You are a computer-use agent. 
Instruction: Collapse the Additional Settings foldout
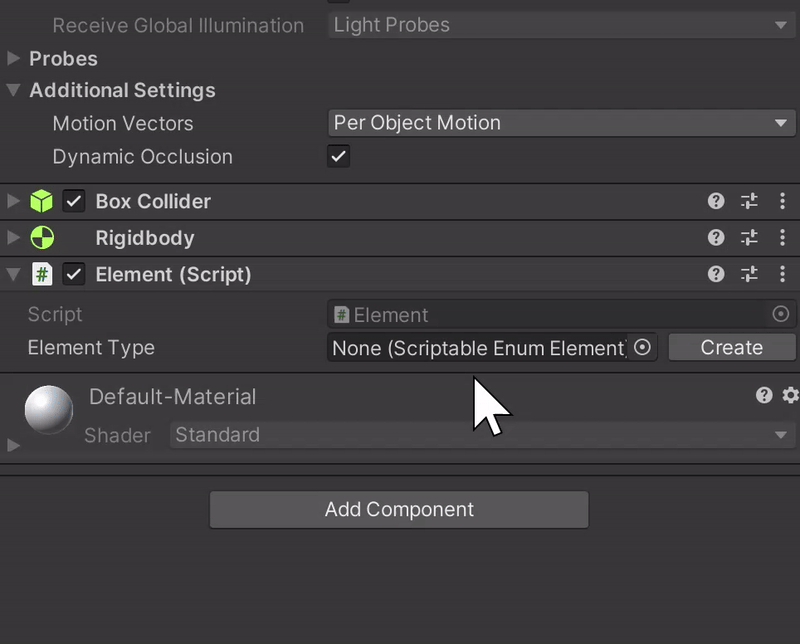click(13, 90)
